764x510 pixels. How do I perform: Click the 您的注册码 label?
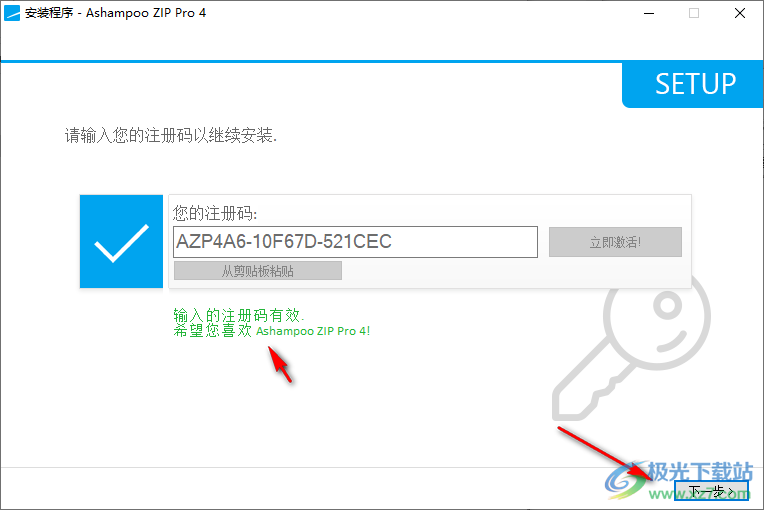(x=215, y=213)
